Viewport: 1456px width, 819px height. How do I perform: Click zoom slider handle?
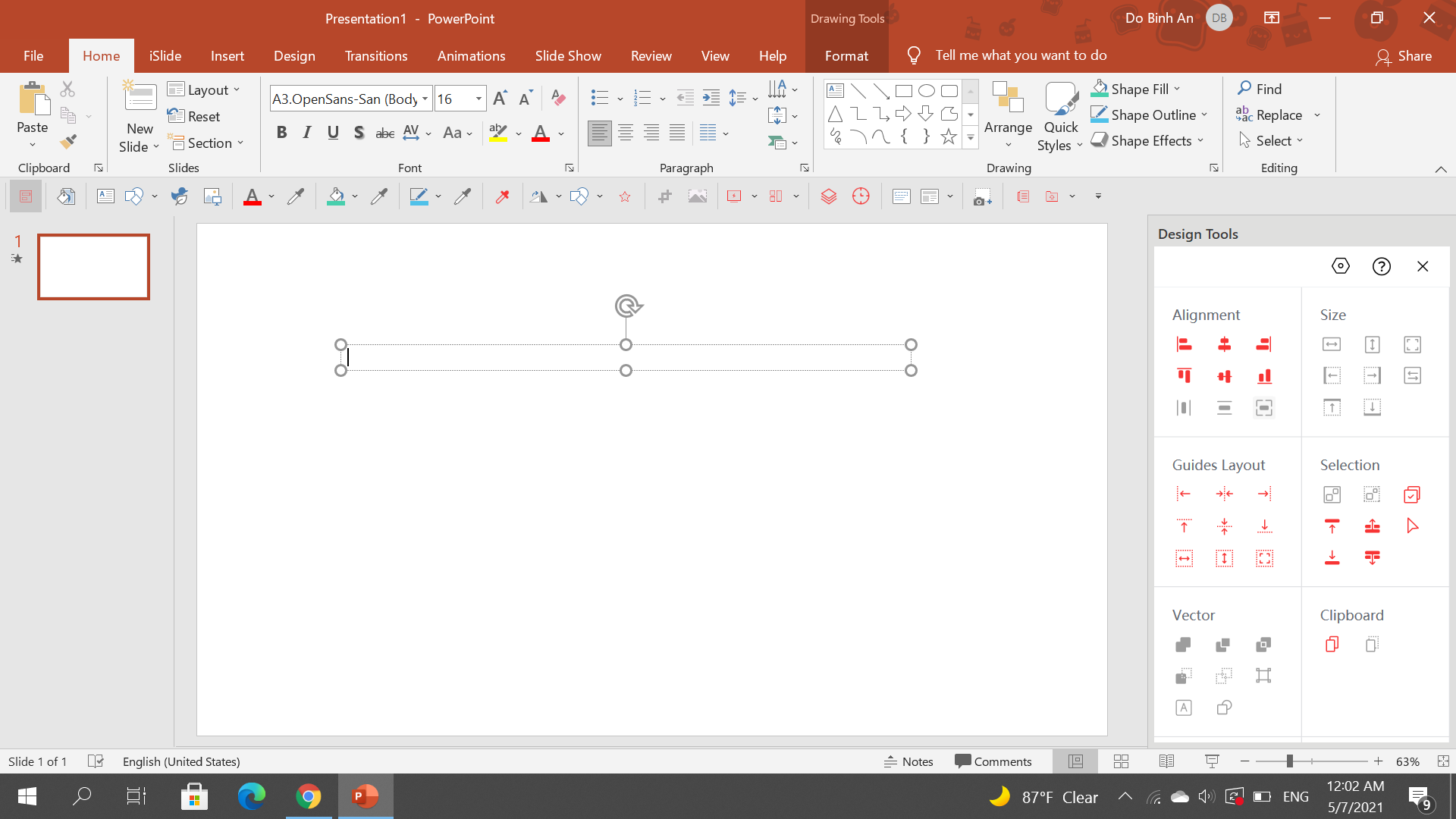click(x=1289, y=761)
